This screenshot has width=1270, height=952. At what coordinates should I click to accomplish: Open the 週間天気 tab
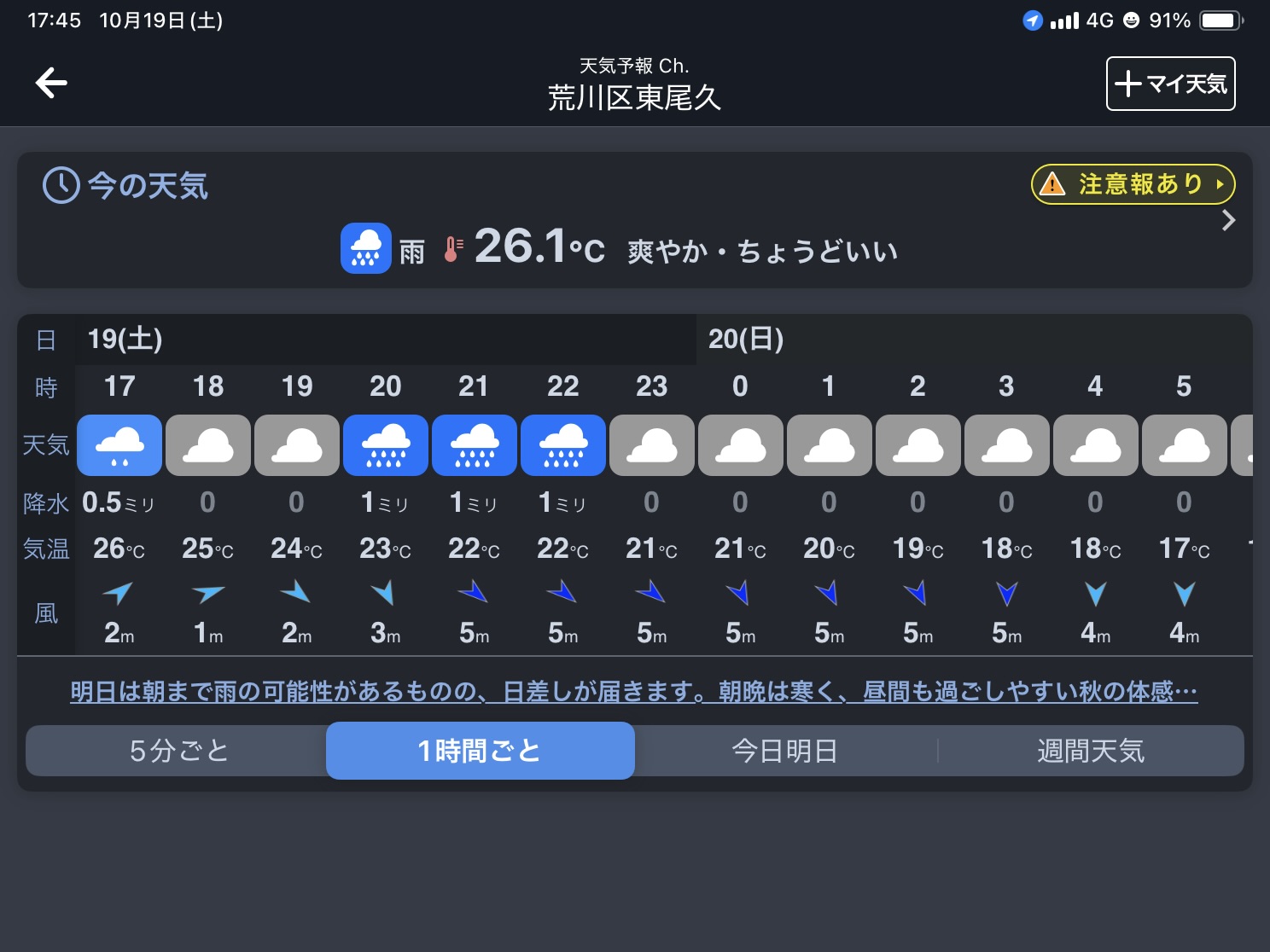1090,751
